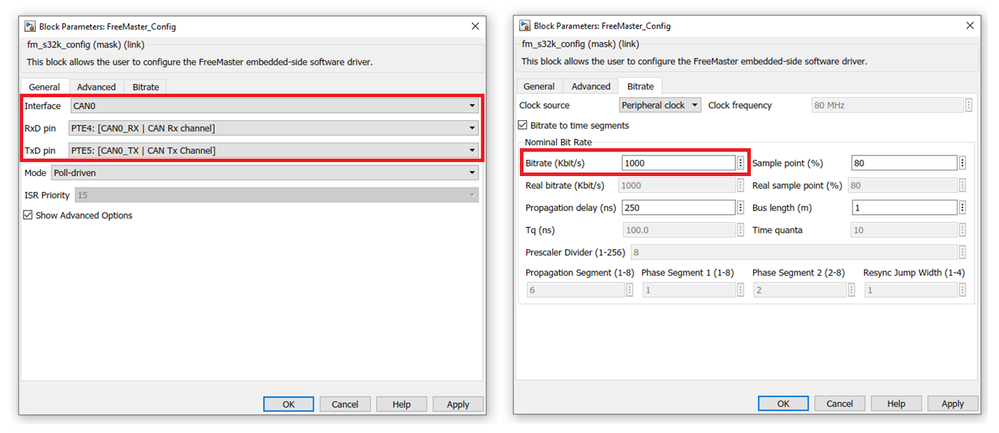The height and width of the screenshot is (433, 999).
Task: Click the disabled Tq (ns) field
Action: (x=679, y=230)
